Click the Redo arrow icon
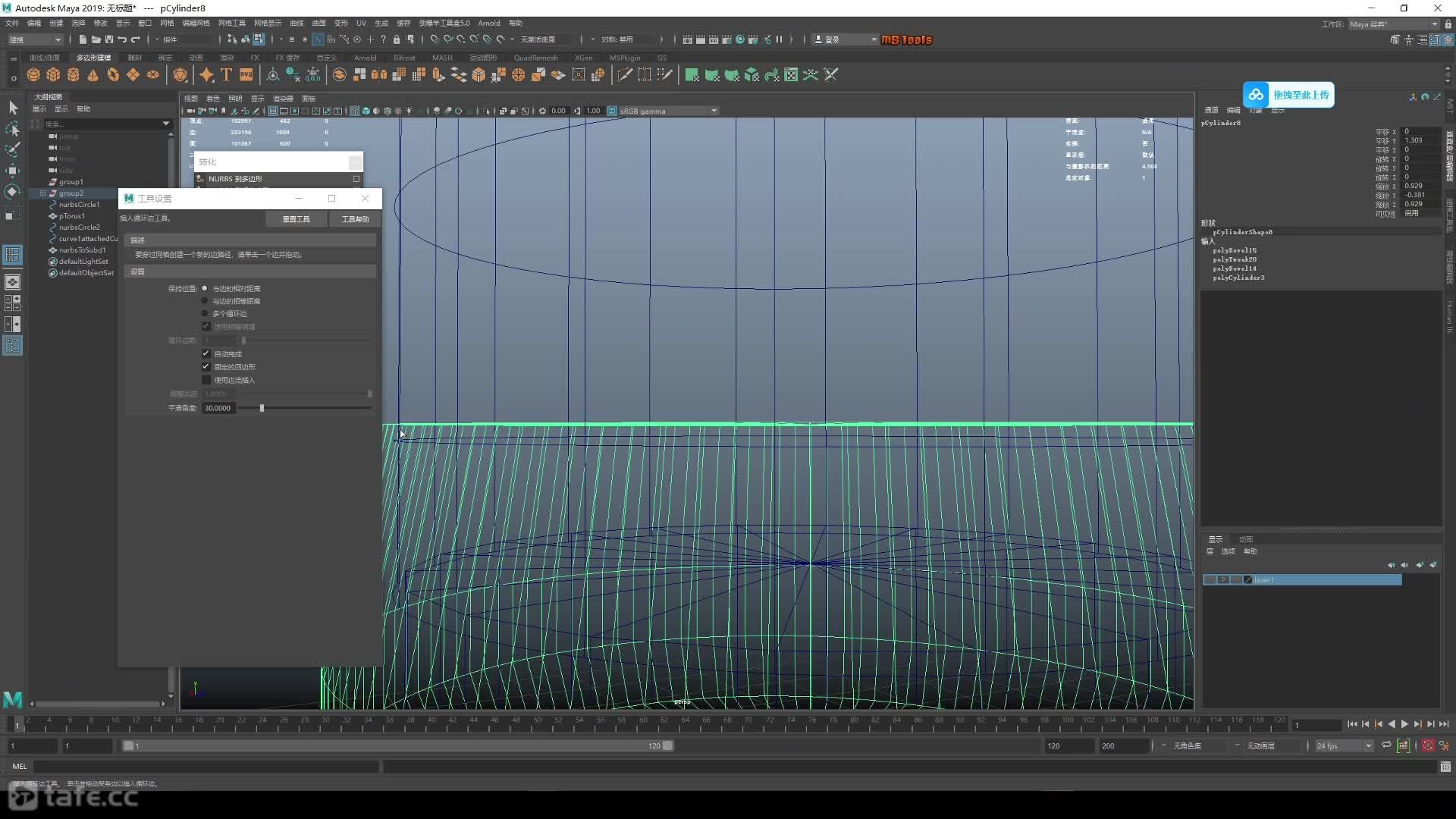The image size is (1456, 819). tap(136, 39)
